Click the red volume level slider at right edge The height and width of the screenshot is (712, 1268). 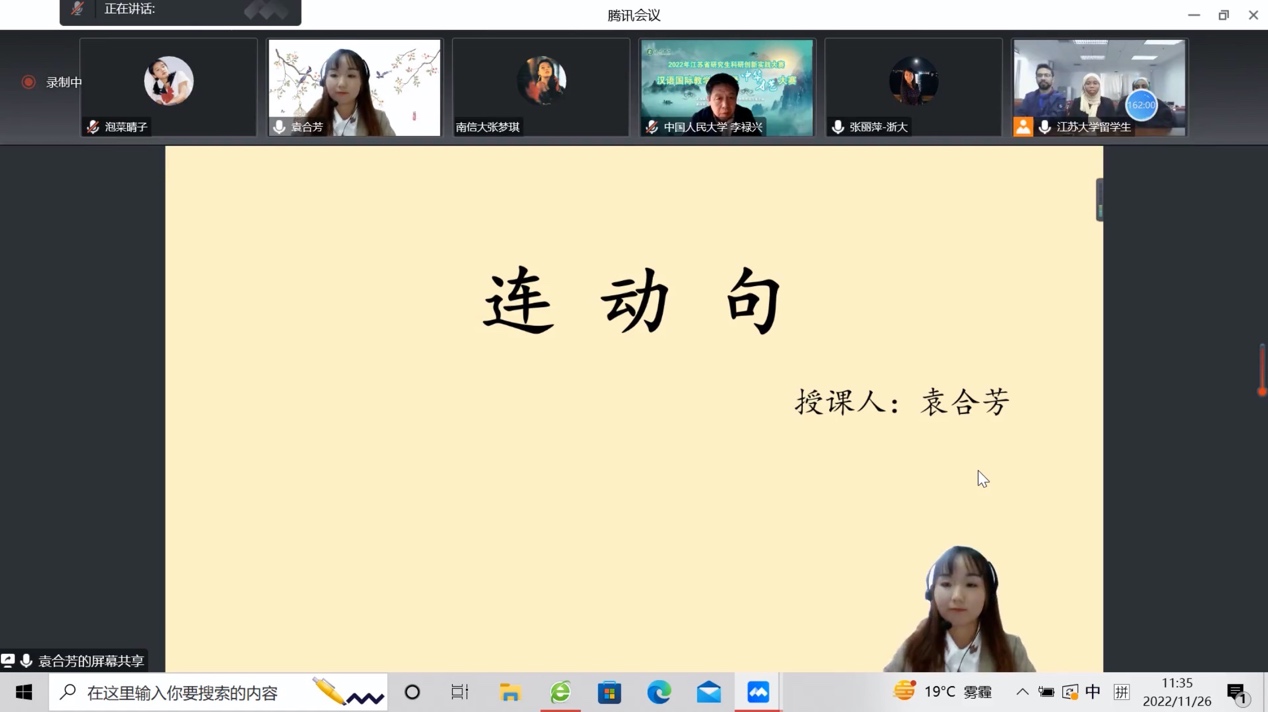coord(1262,370)
